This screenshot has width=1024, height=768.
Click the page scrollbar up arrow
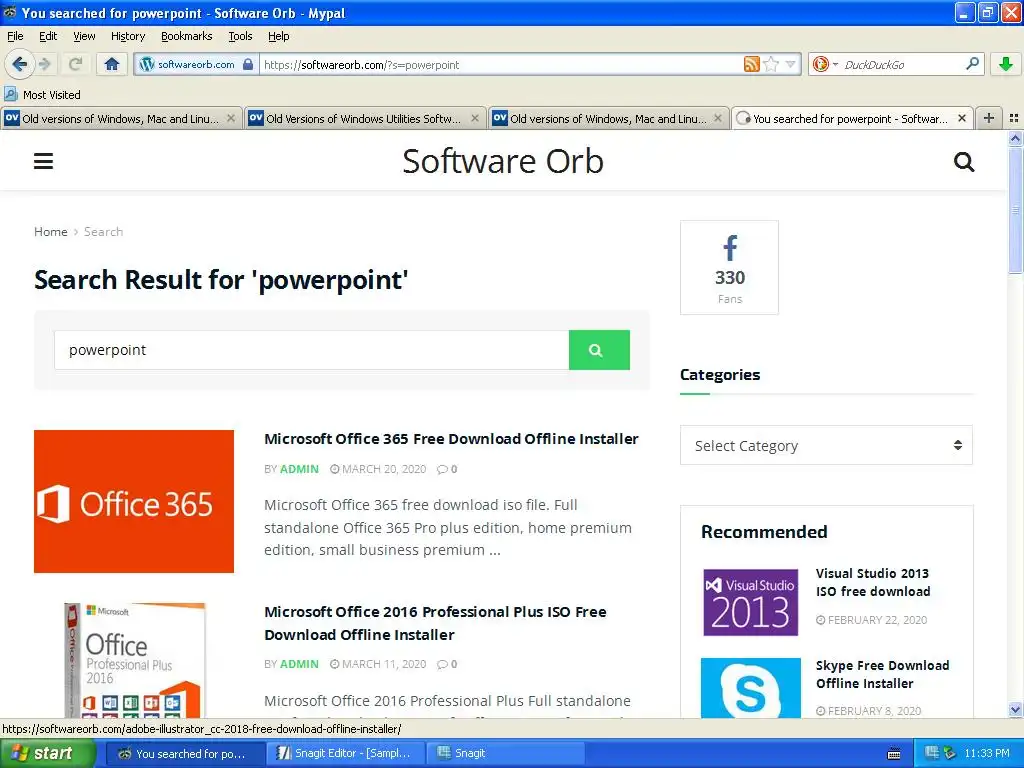(x=1015, y=138)
